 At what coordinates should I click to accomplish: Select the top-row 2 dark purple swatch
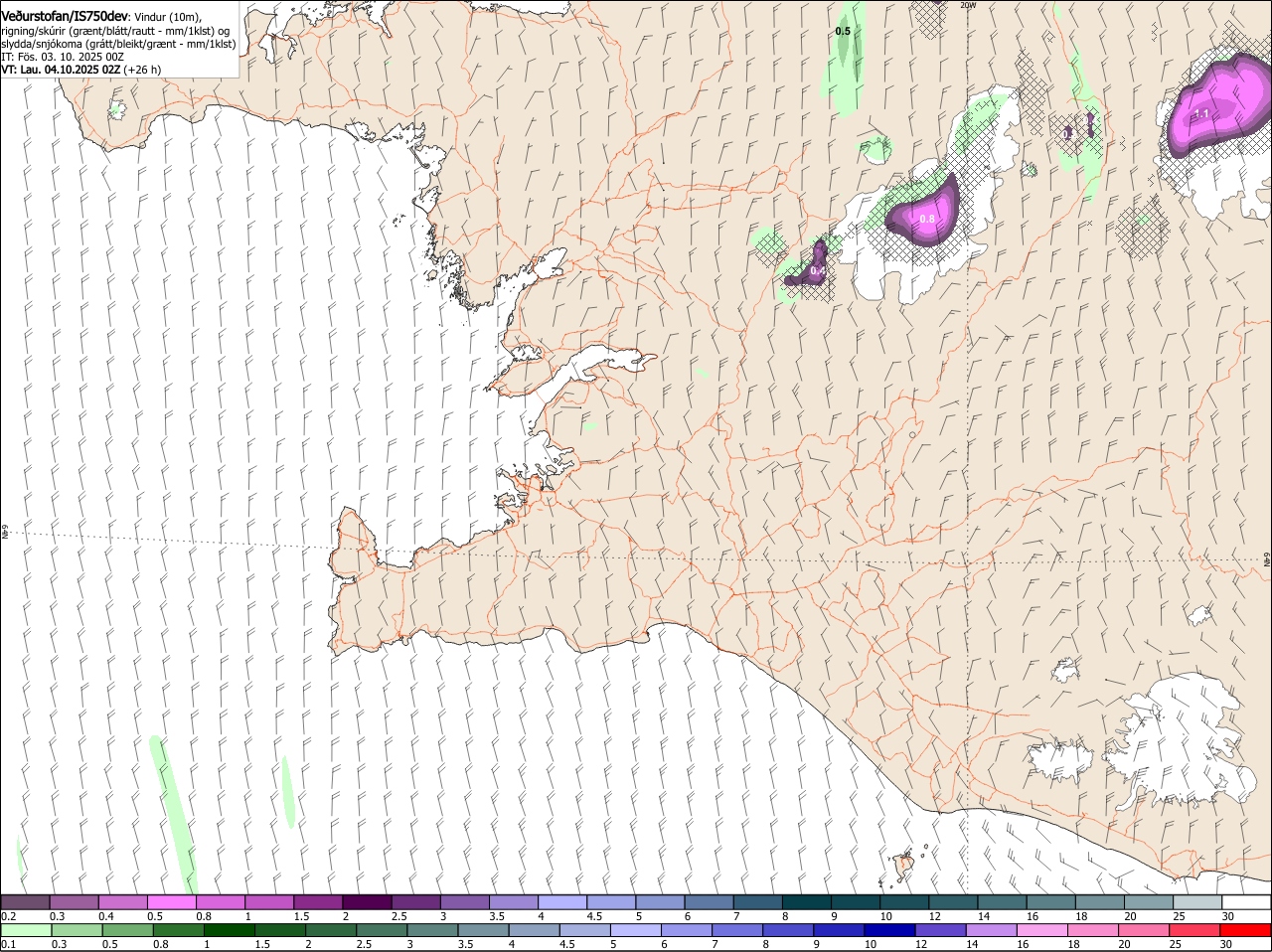click(x=367, y=902)
